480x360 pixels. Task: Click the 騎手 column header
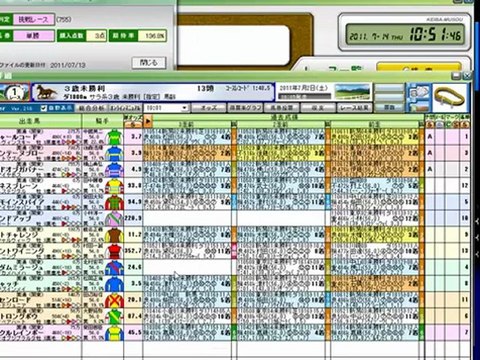pyautogui.click(x=102, y=121)
